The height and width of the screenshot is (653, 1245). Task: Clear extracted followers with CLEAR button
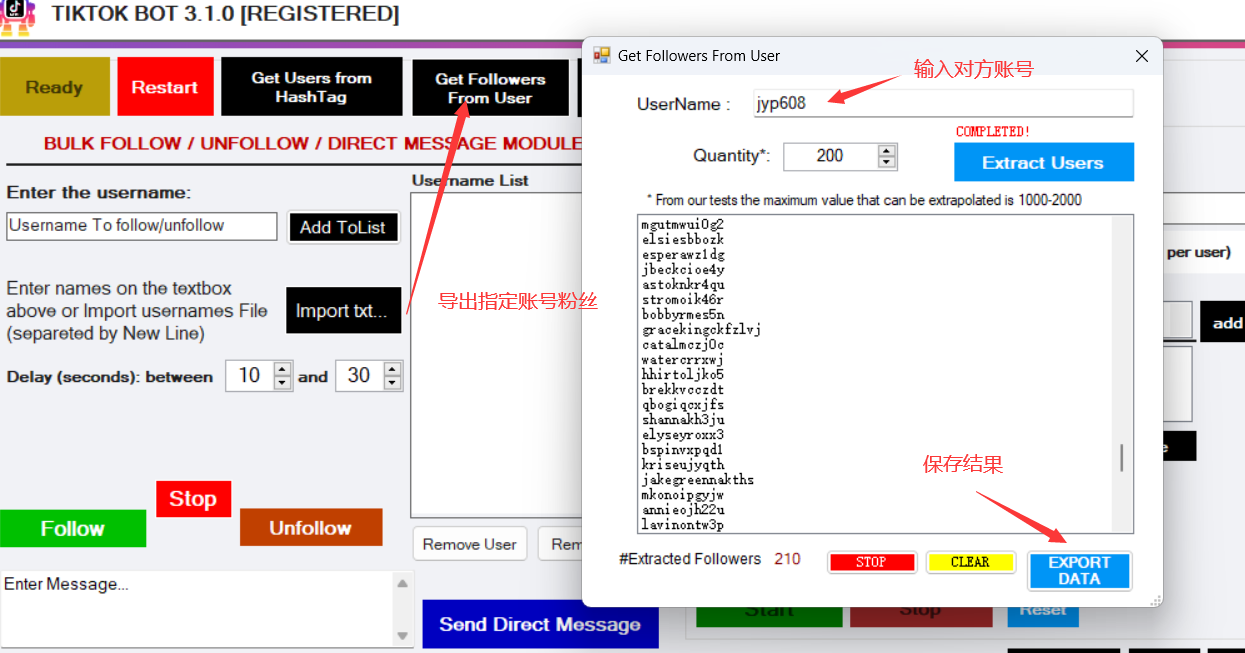tap(970, 562)
